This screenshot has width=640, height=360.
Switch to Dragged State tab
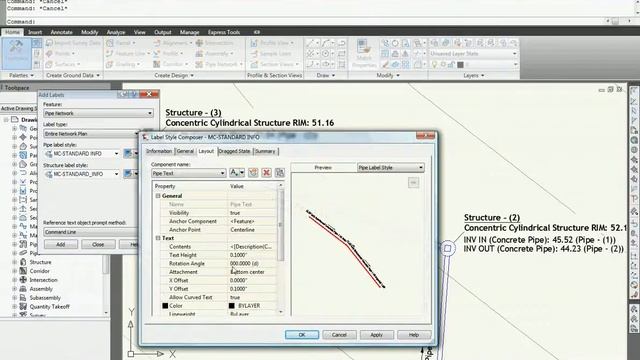(x=234, y=151)
